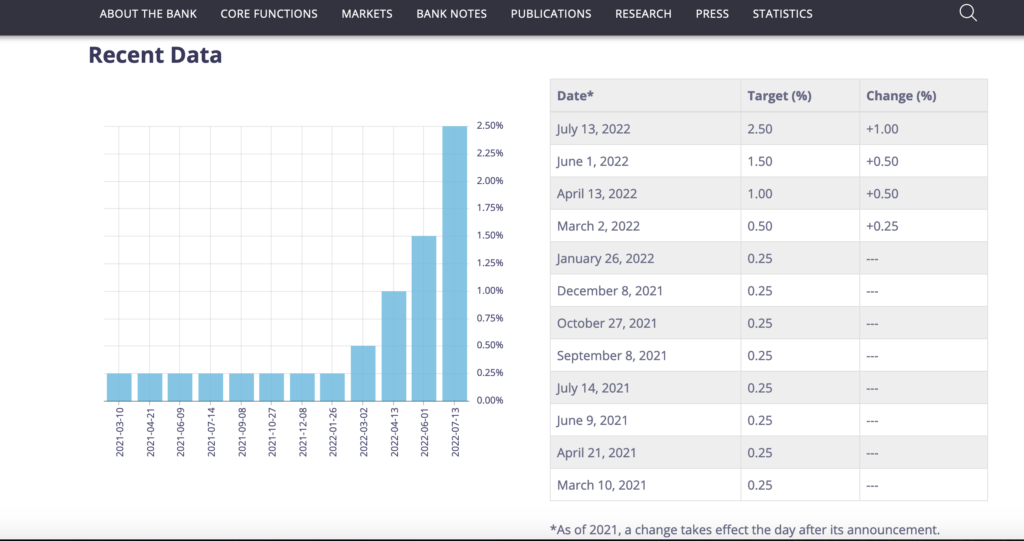Click the 2021-03-10 chart bar
The width and height of the screenshot is (1024, 541).
[120, 387]
